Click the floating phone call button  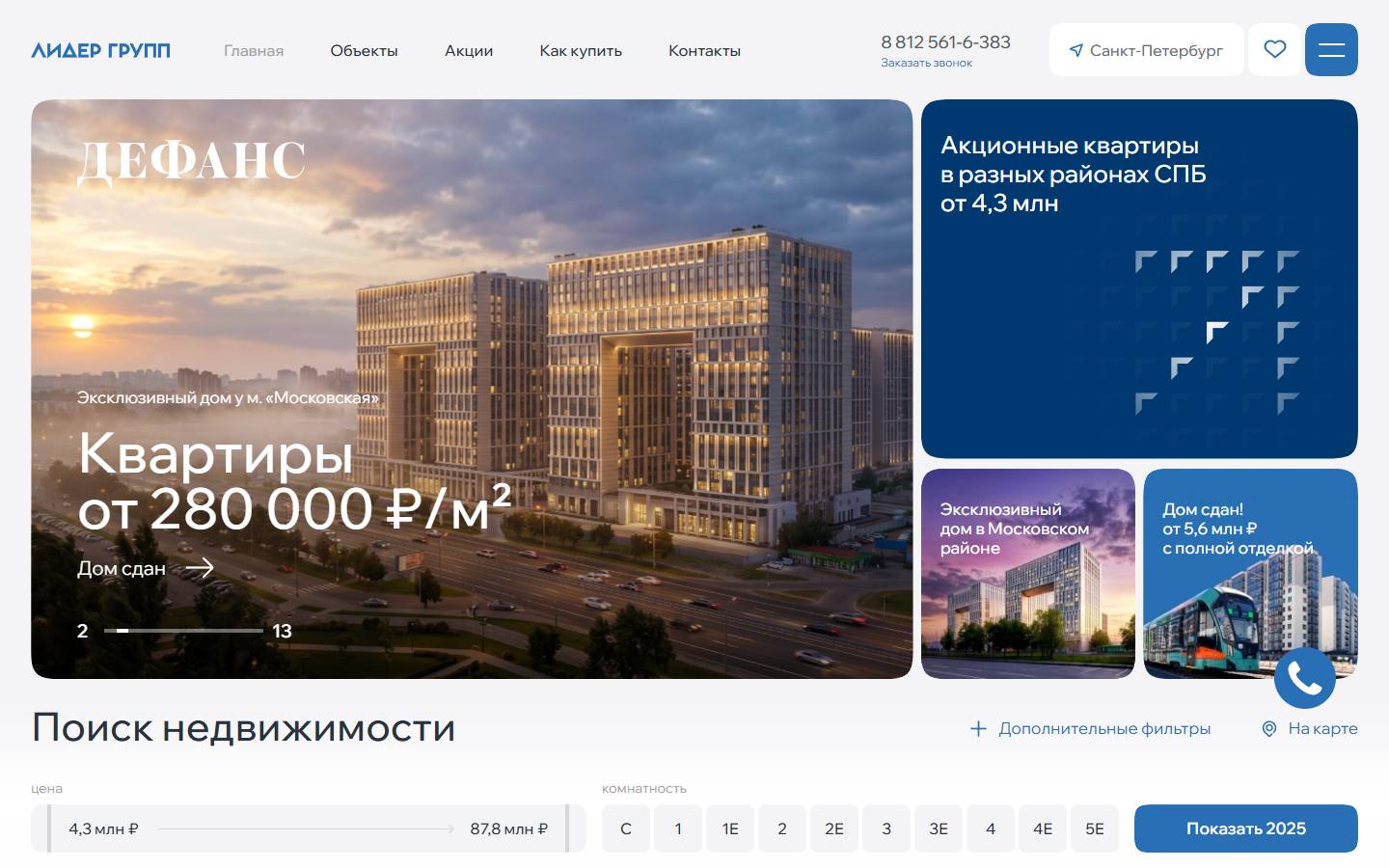[x=1305, y=678]
